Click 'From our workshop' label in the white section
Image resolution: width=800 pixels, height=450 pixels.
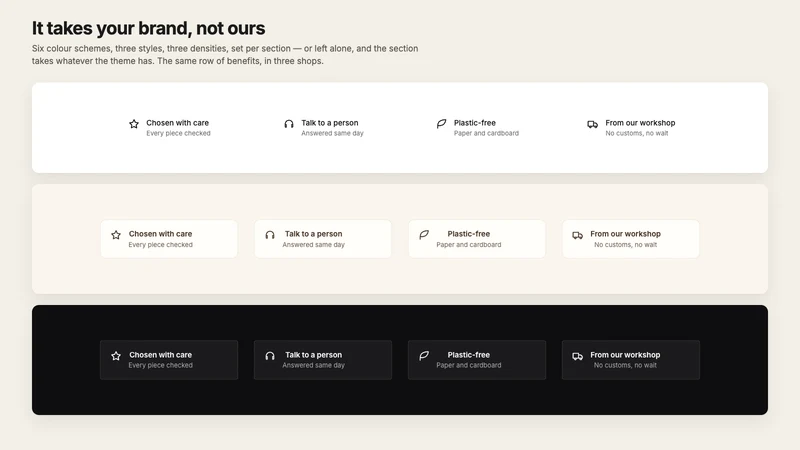coord(640,123)
